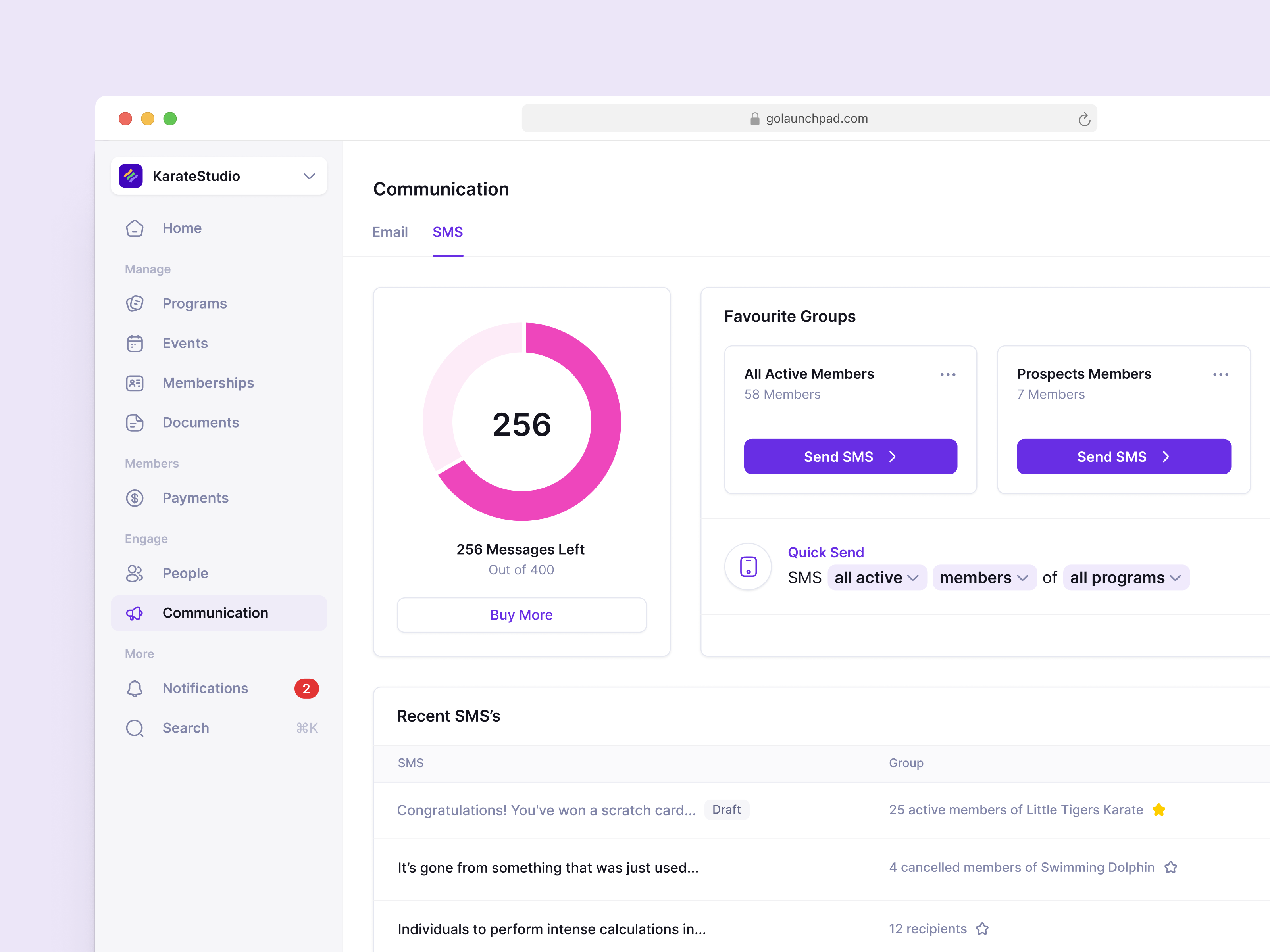Open the 'all programs' Quick Send dropdown

pyautogui.click(x=1126, y=577)
